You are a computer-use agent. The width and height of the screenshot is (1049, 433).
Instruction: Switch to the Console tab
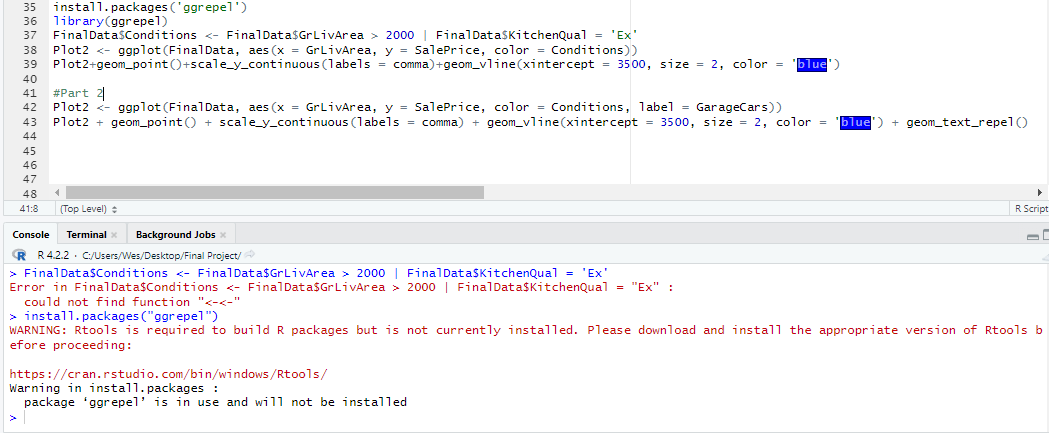[31, 235]
